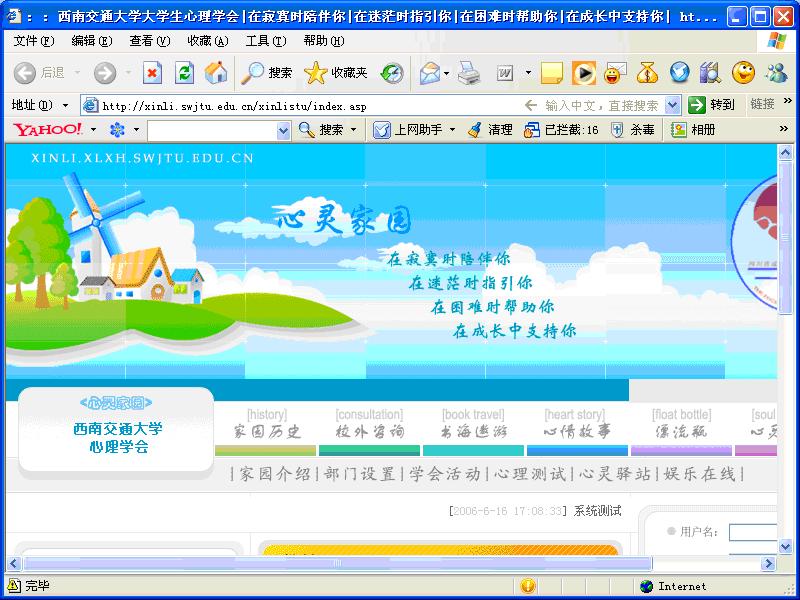800x600 pixels.
Task: Click the 转到 (Go) button
Action: coord(713,105)
